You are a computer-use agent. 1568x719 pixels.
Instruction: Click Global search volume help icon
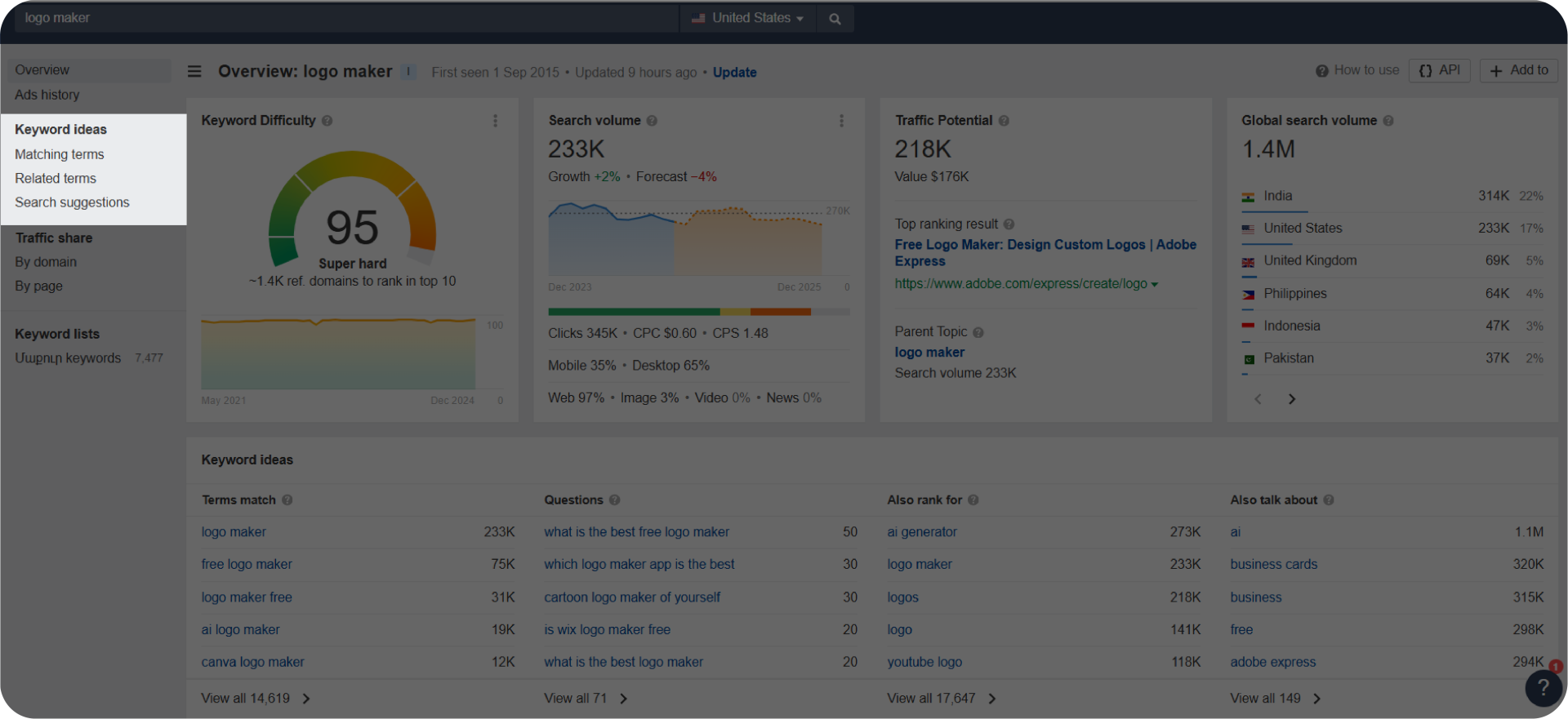[1388, 121]
